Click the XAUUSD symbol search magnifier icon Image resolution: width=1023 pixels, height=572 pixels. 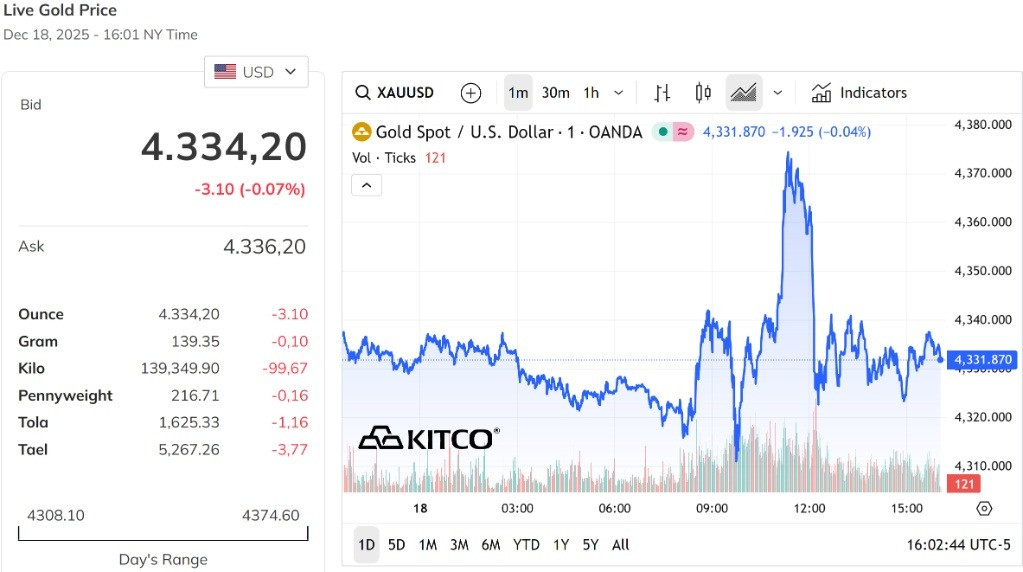(x=363, y=93)
